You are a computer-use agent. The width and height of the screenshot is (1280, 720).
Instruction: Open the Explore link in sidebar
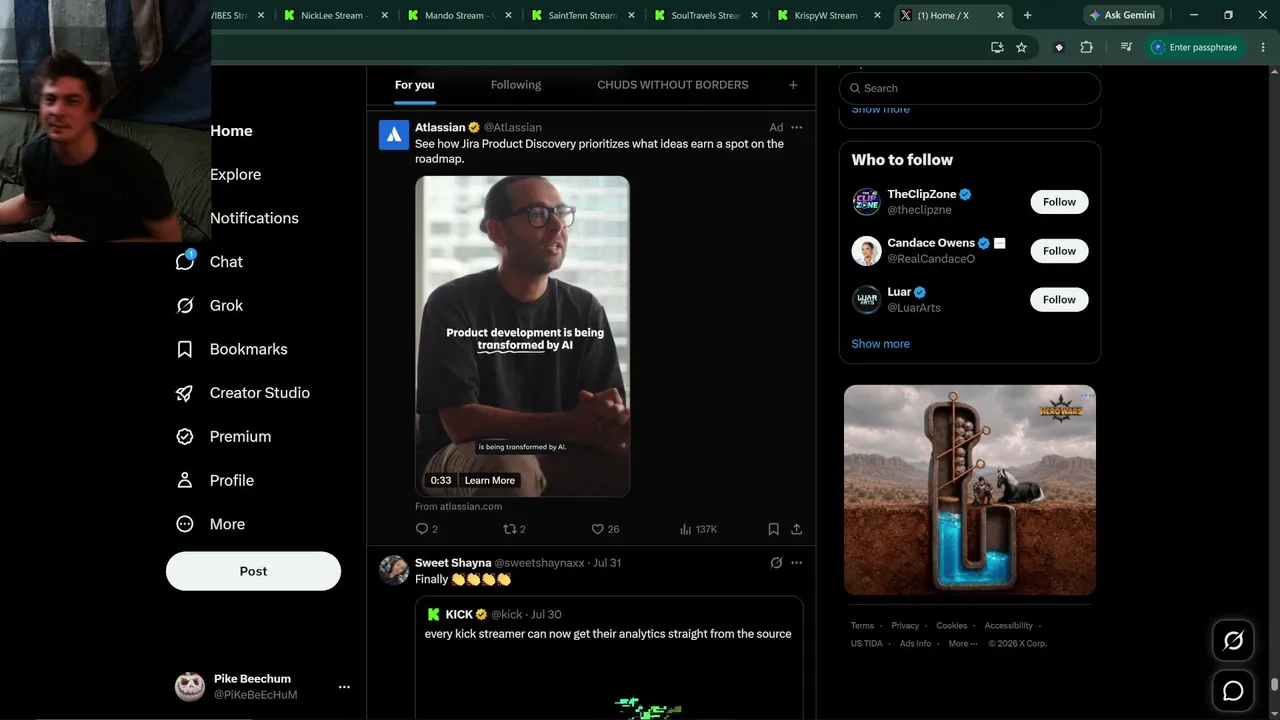[x=235, y=174]
